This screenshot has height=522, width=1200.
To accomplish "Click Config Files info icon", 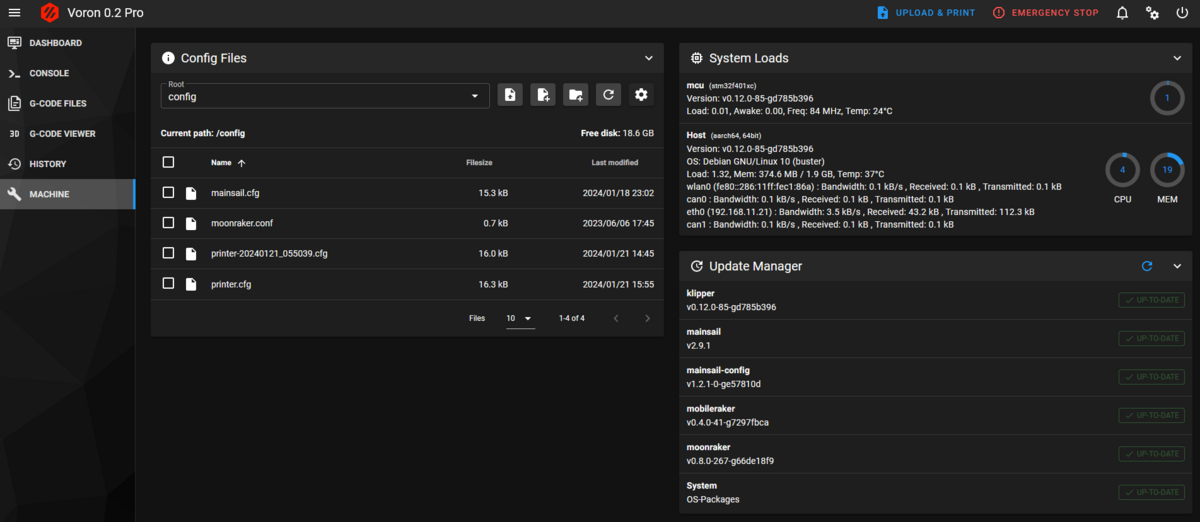I will 167,58.
